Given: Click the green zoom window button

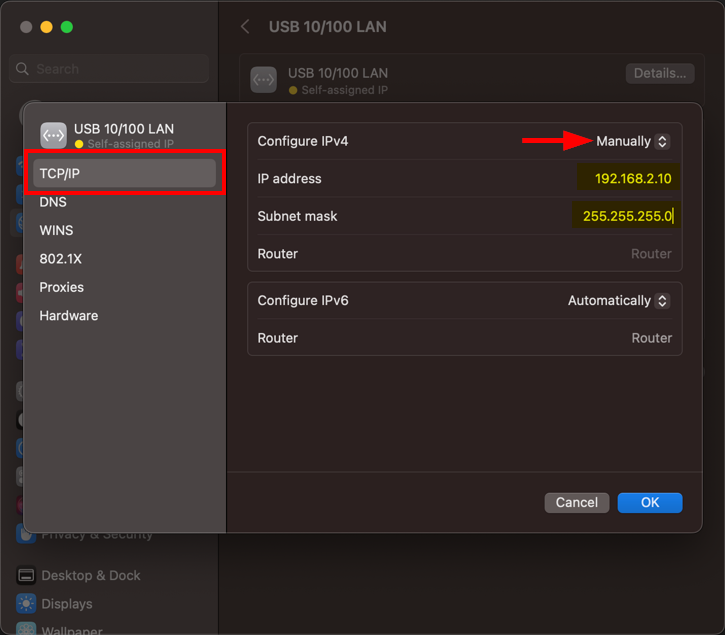Looking at the screenshot, I should pyautogui.click(x=67, y=27).
